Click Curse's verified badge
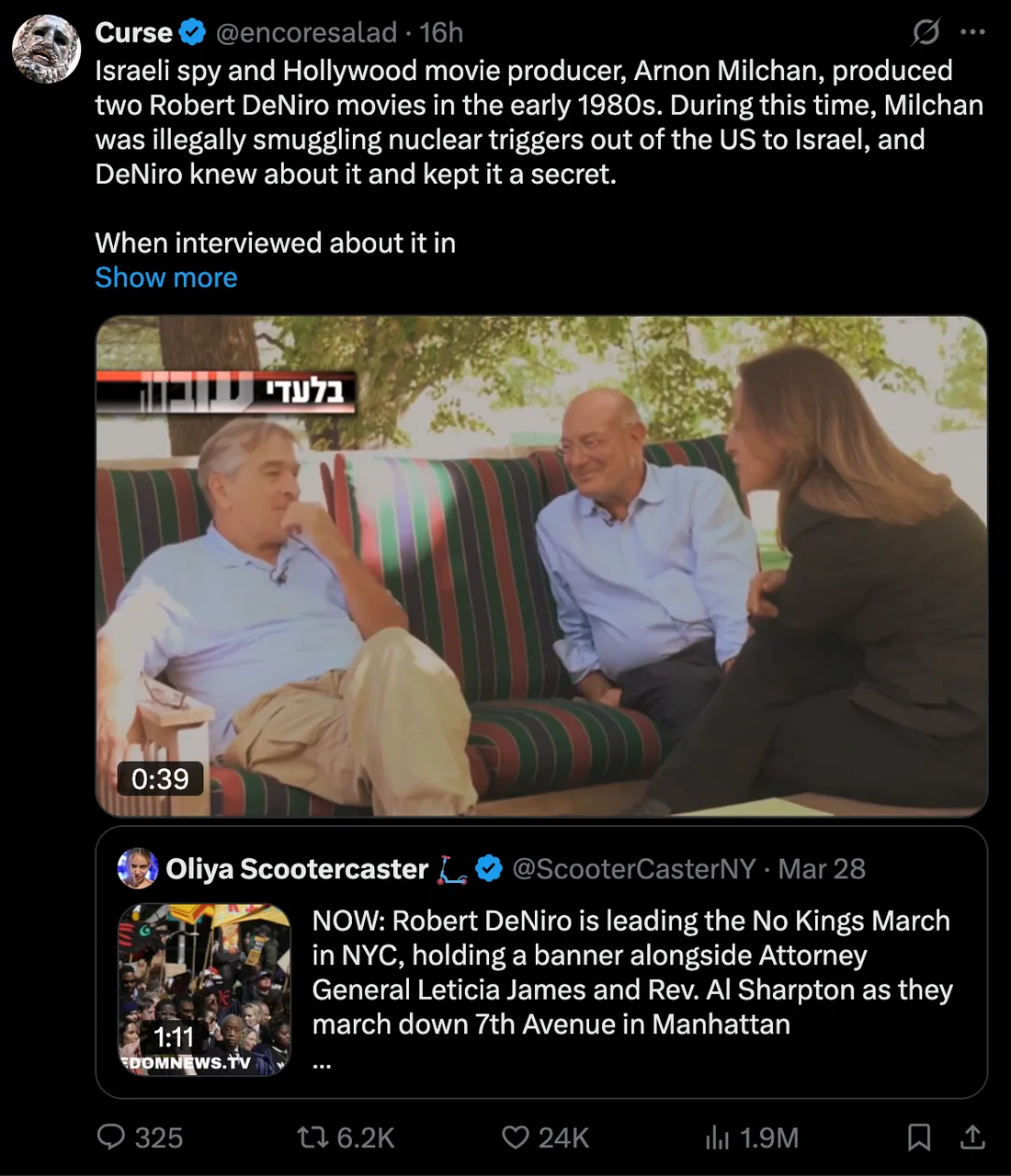The height and width of the screenshot is (1176, 1011). coord(192,31)
